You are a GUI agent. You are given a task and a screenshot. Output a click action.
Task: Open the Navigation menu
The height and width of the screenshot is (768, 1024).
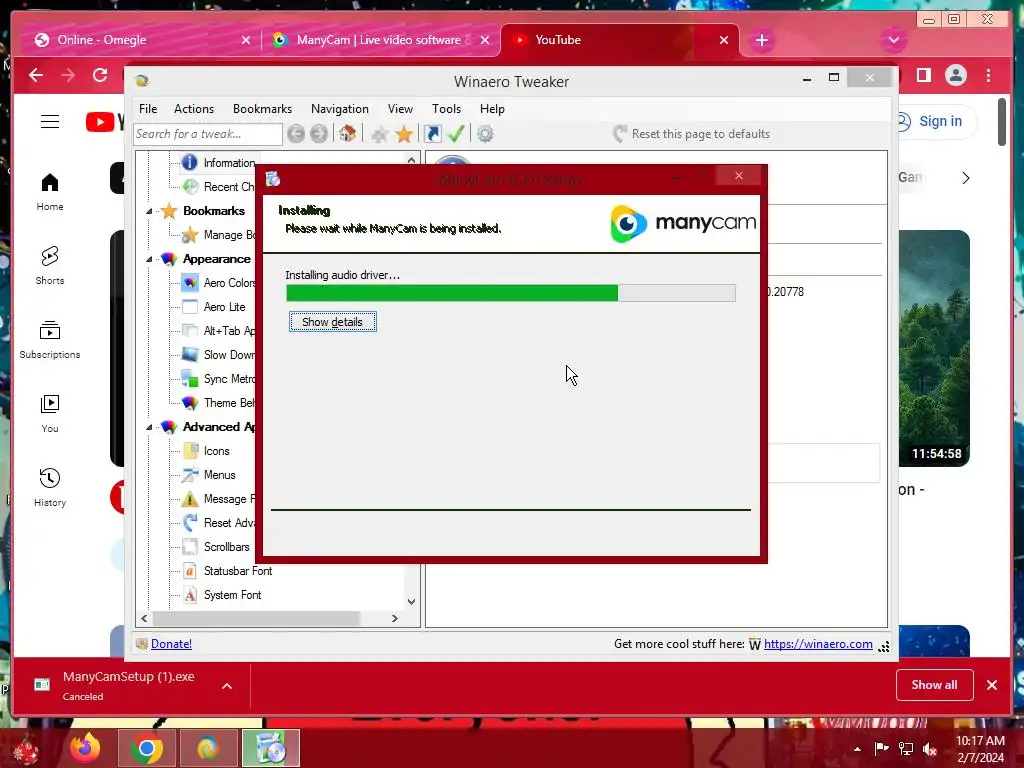click(x=340, y=109)
